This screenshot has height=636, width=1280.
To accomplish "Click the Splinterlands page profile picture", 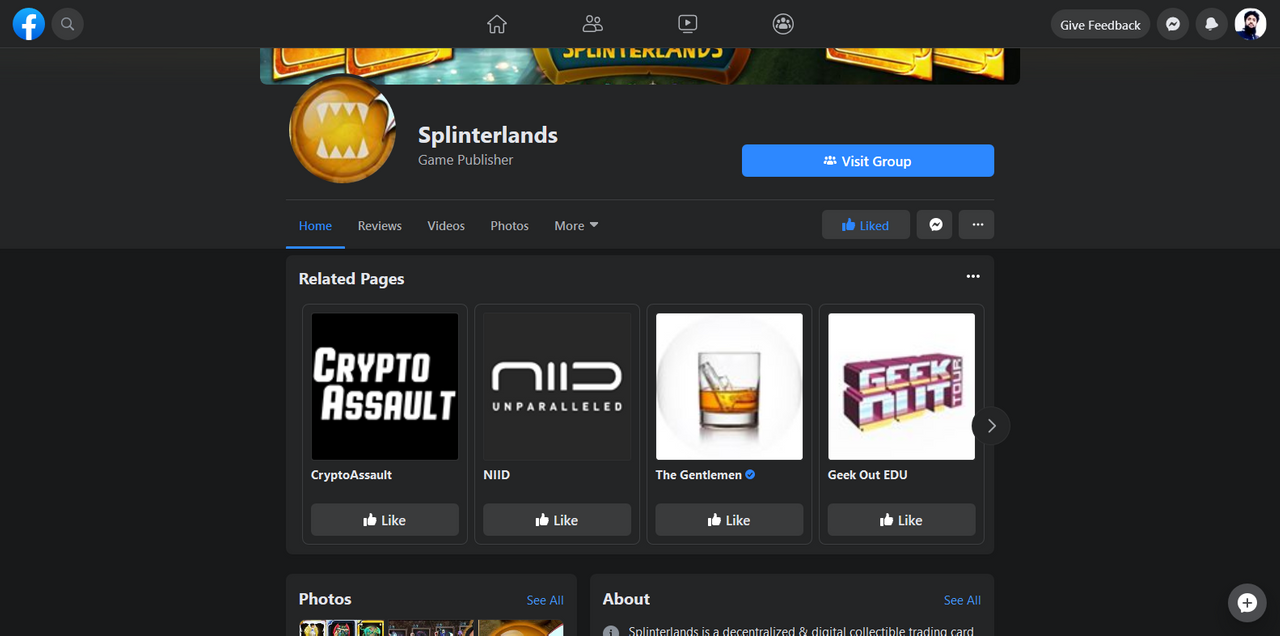I will point(342,129).
